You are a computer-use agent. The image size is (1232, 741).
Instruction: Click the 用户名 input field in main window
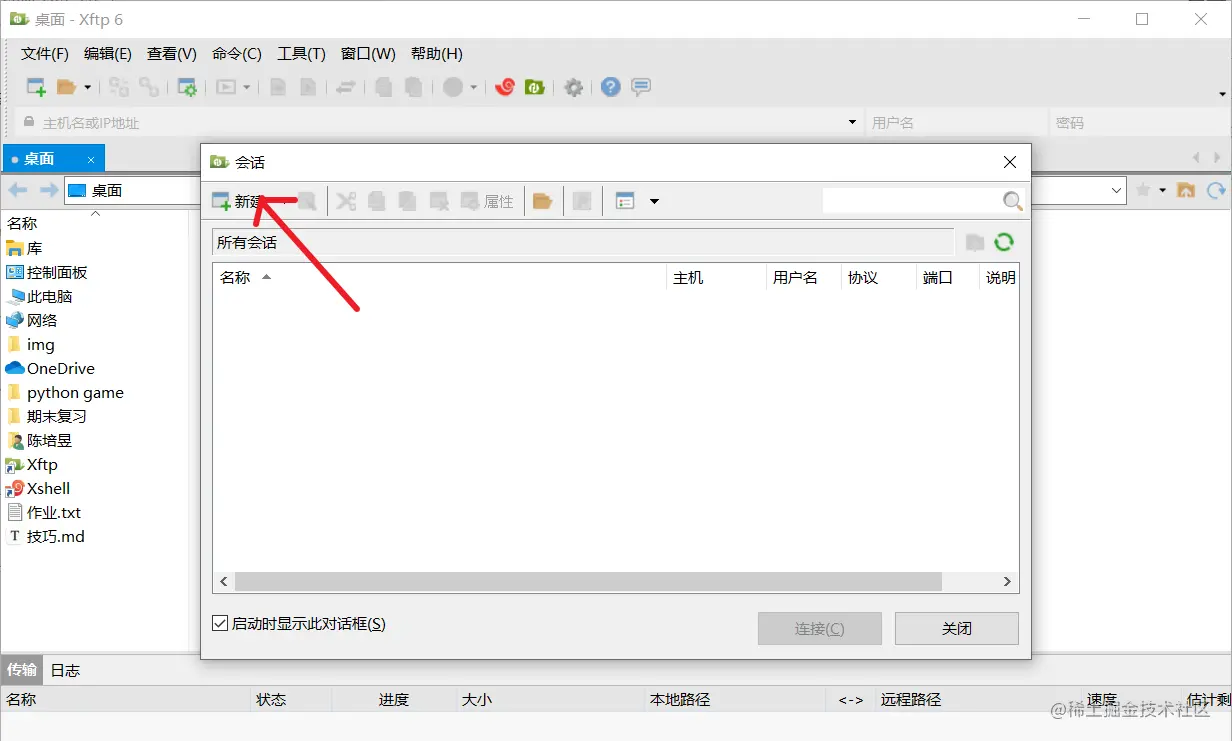point(956,123)
